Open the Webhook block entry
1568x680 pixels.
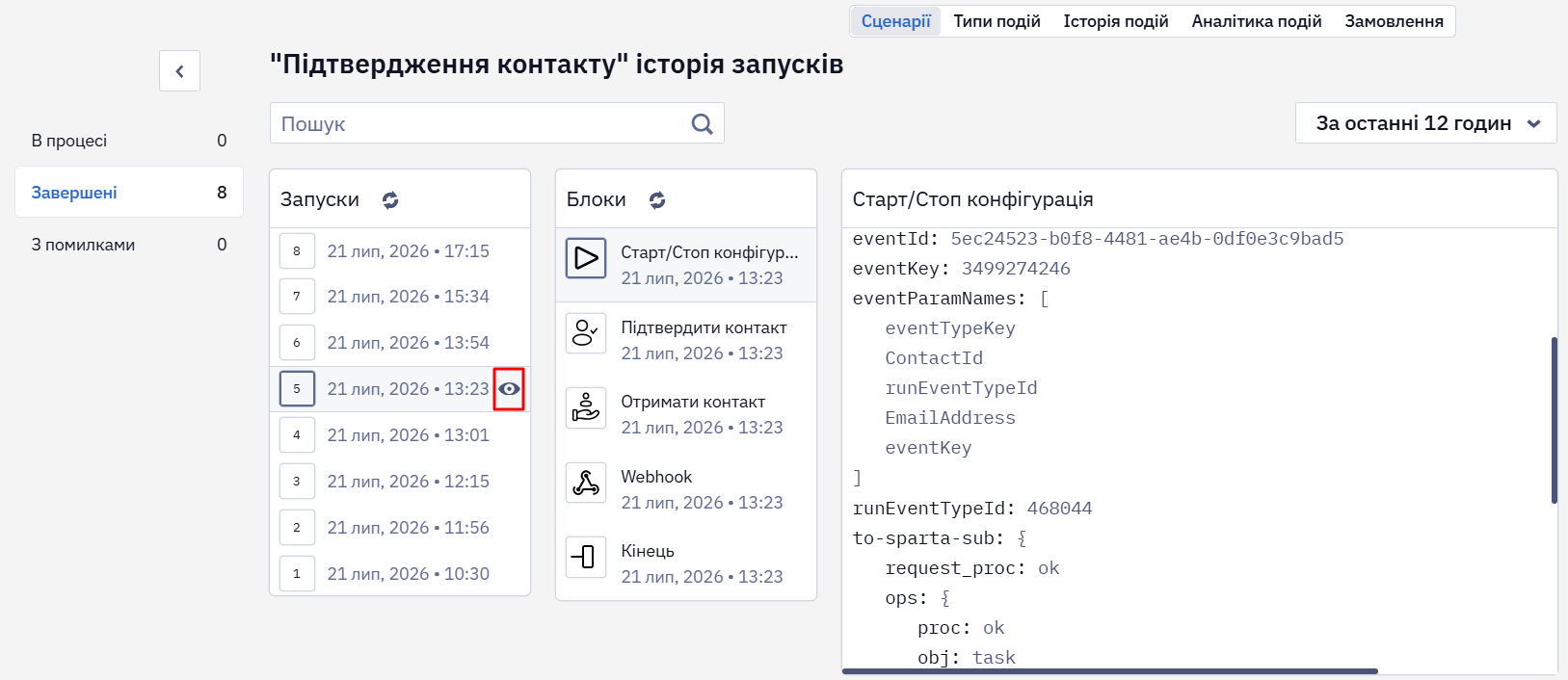686,489
